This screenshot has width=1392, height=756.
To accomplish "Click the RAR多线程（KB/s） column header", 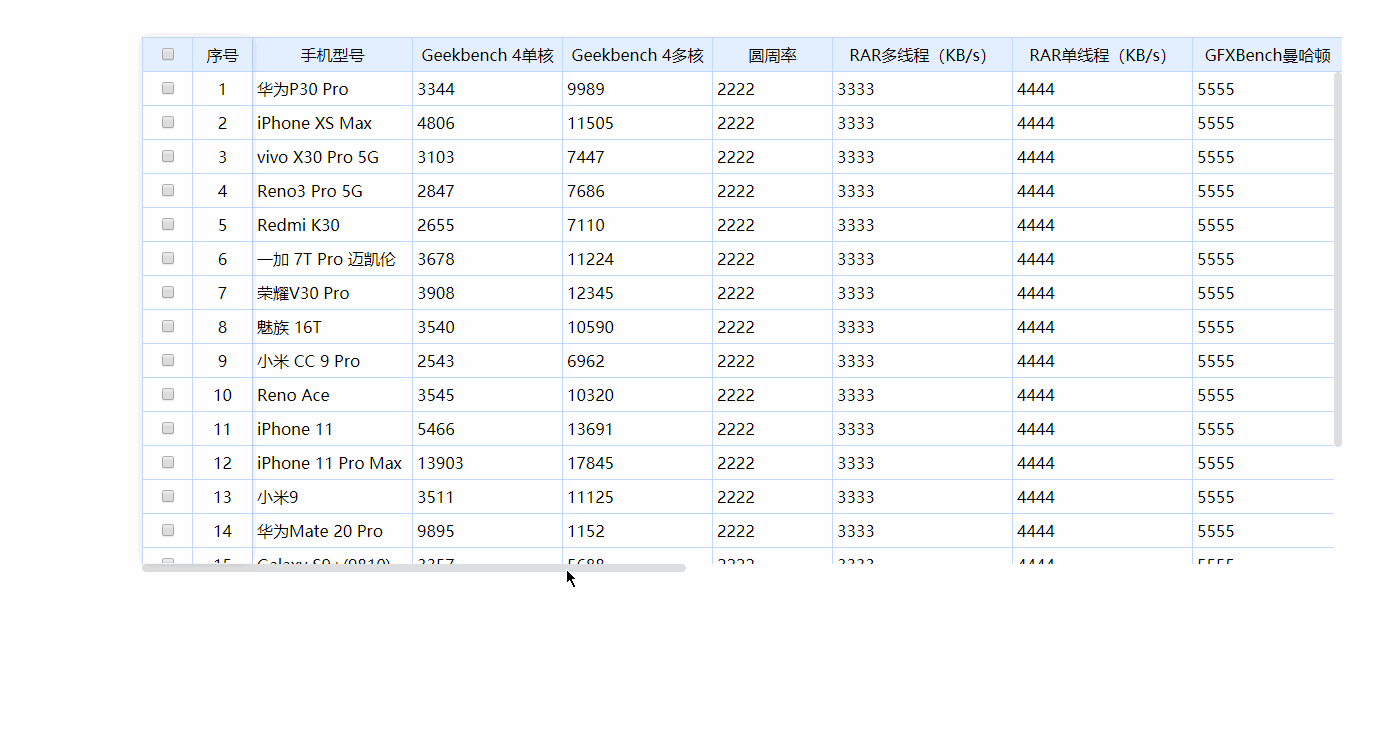I will tap(922, 55).
